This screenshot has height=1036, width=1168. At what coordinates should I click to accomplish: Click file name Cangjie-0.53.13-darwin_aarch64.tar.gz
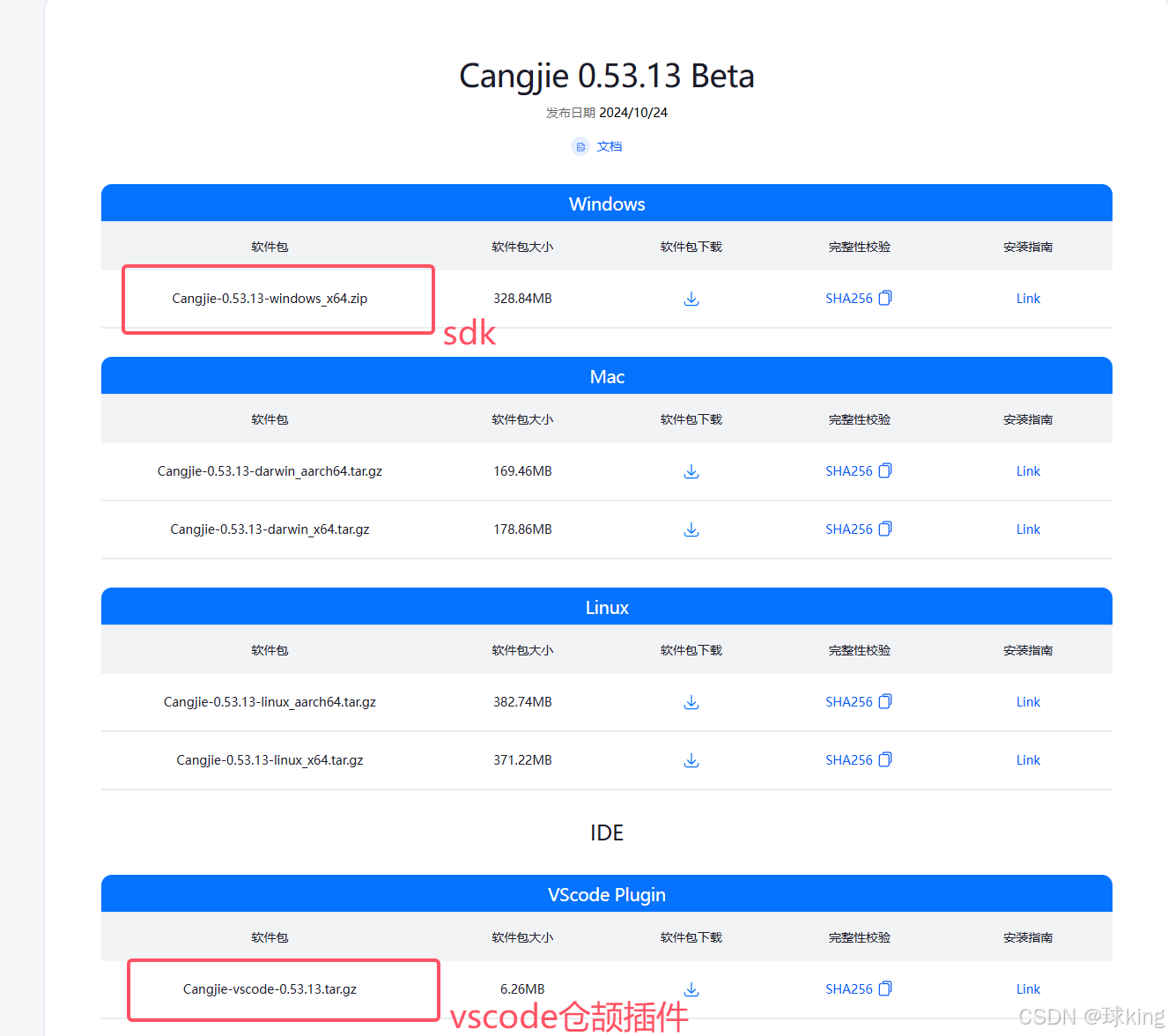[270, 471]
